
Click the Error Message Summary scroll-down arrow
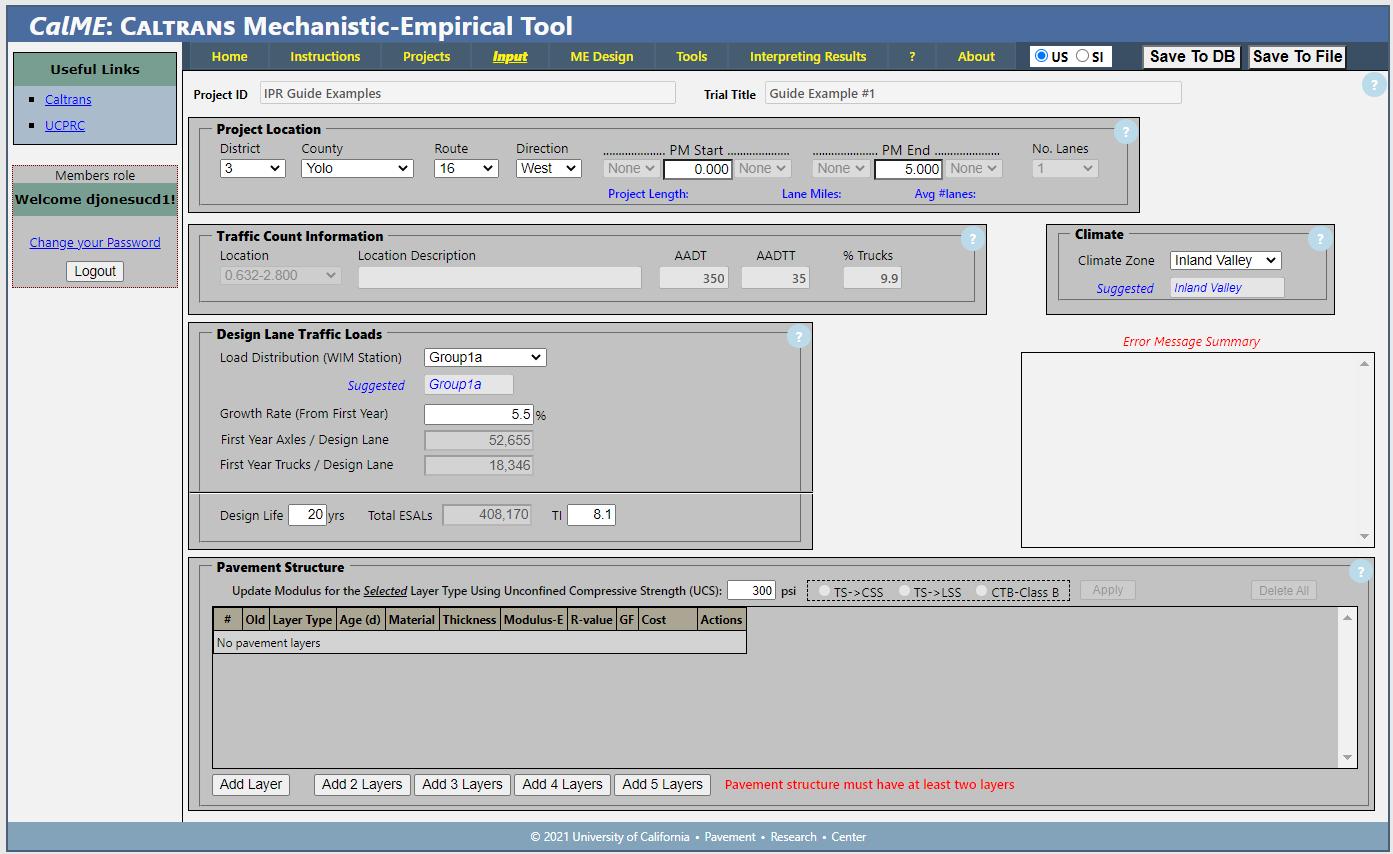pyautogui.click(x=1365, y=537)
